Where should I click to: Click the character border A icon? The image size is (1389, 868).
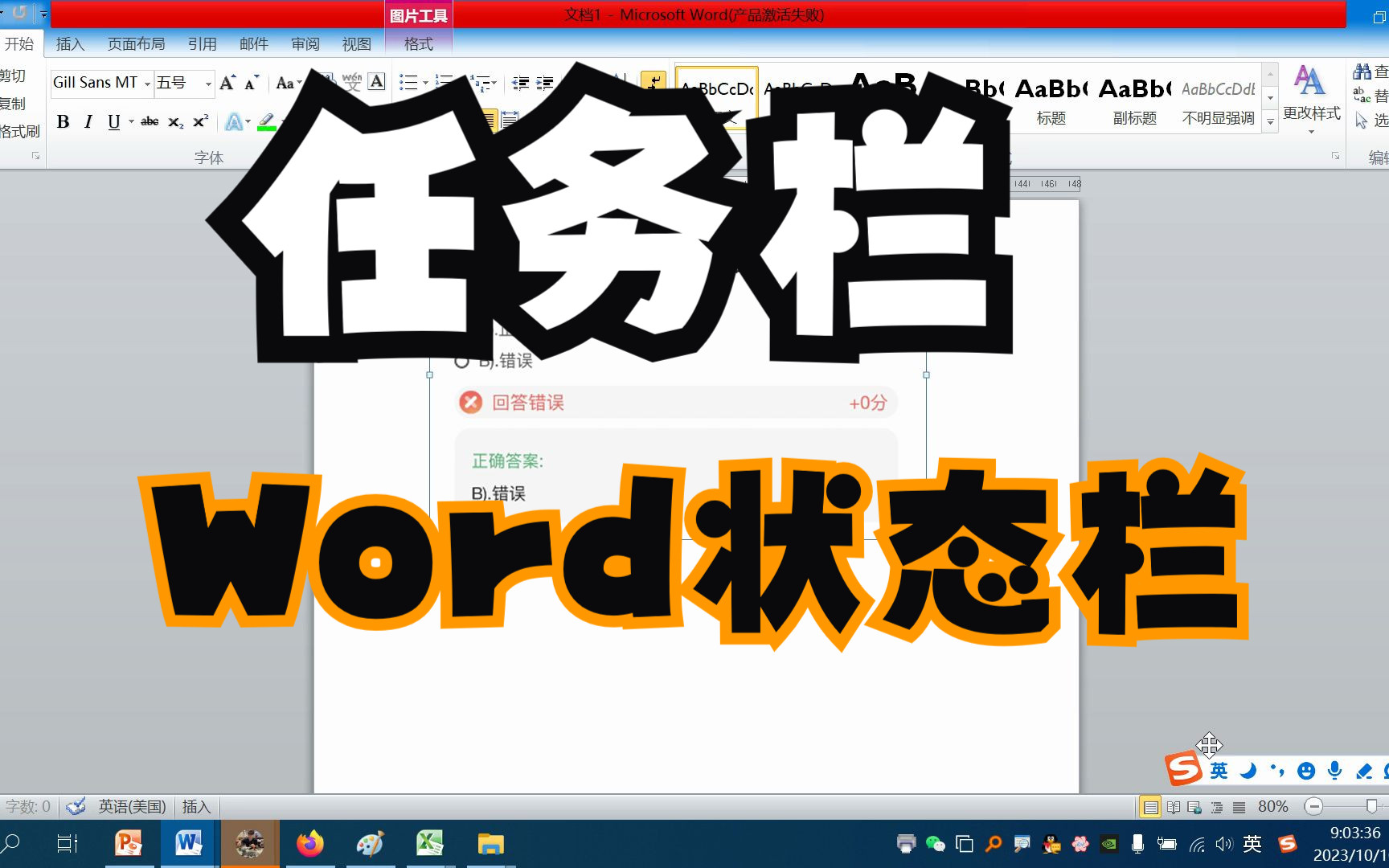376,82
